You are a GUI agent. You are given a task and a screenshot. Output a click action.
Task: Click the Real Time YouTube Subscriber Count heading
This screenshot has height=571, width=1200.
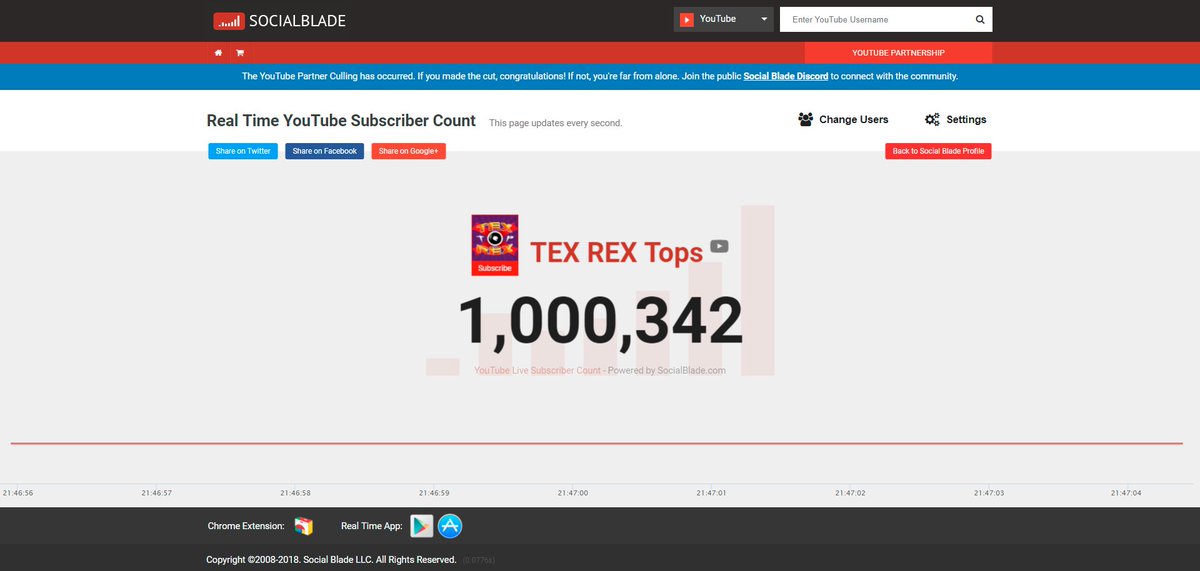[341, 120]
